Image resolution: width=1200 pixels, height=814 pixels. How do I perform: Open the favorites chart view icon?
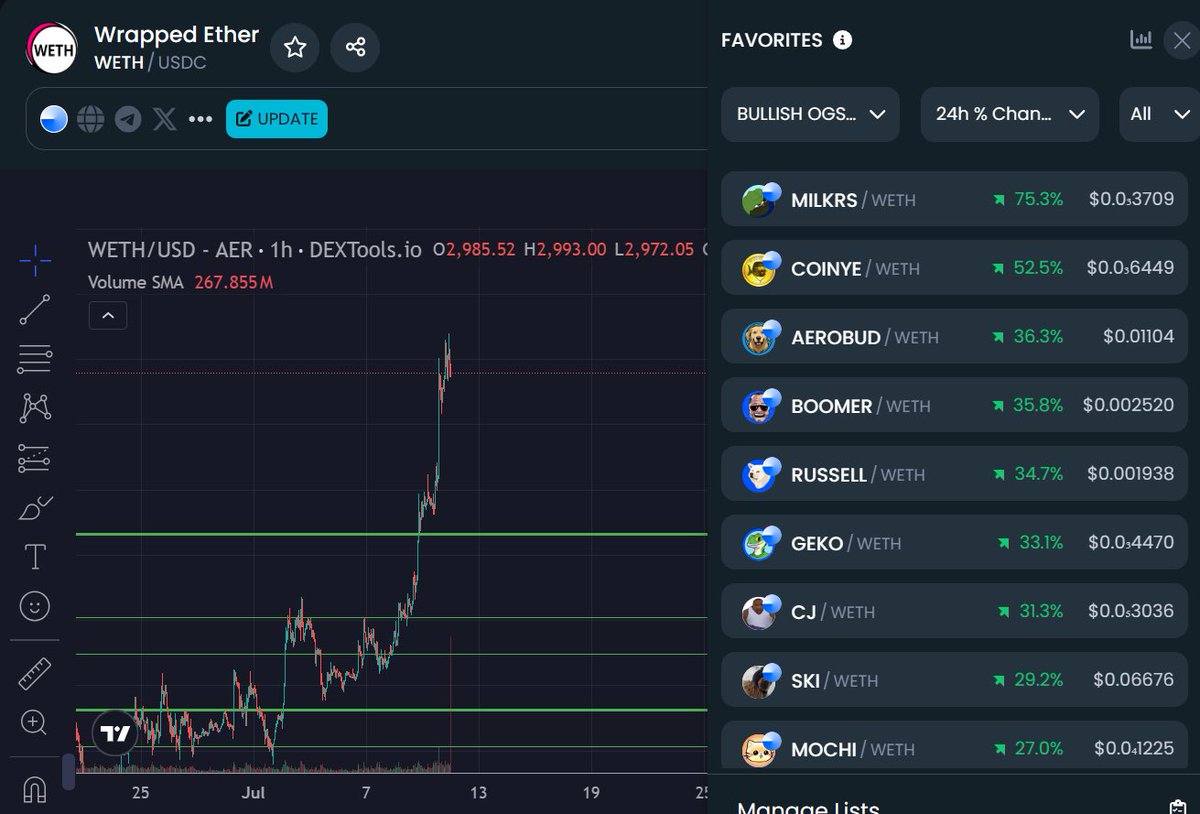(1141, 40)
